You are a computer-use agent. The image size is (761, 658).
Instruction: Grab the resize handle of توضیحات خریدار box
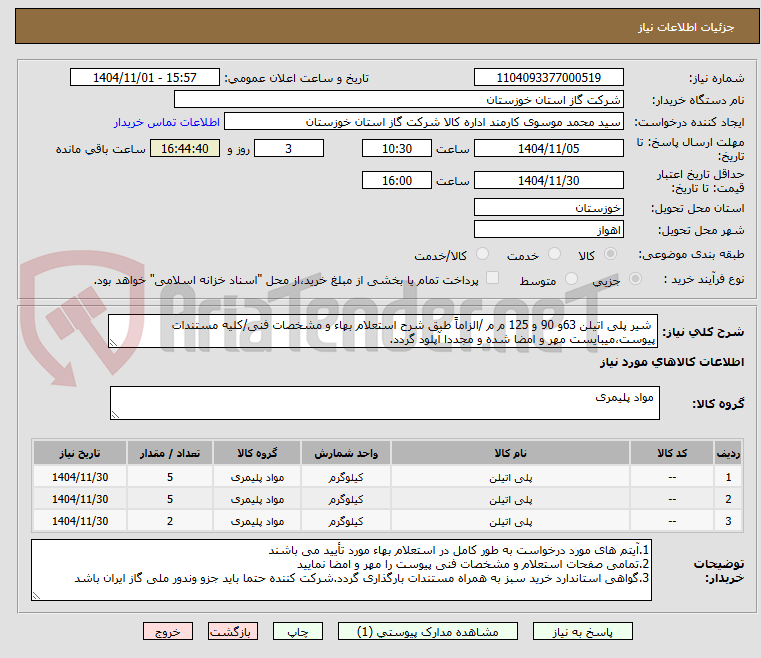coord(36,596)
